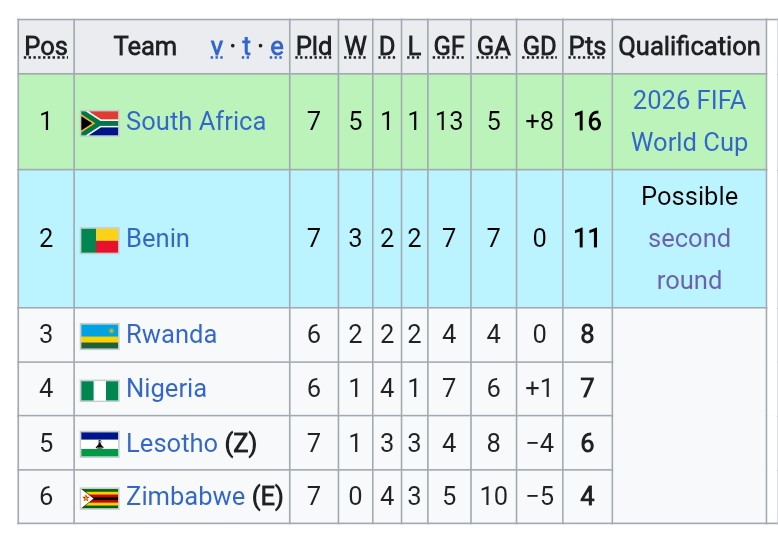
Task: Open the Lesotho team link
Action: coord(172,443)
